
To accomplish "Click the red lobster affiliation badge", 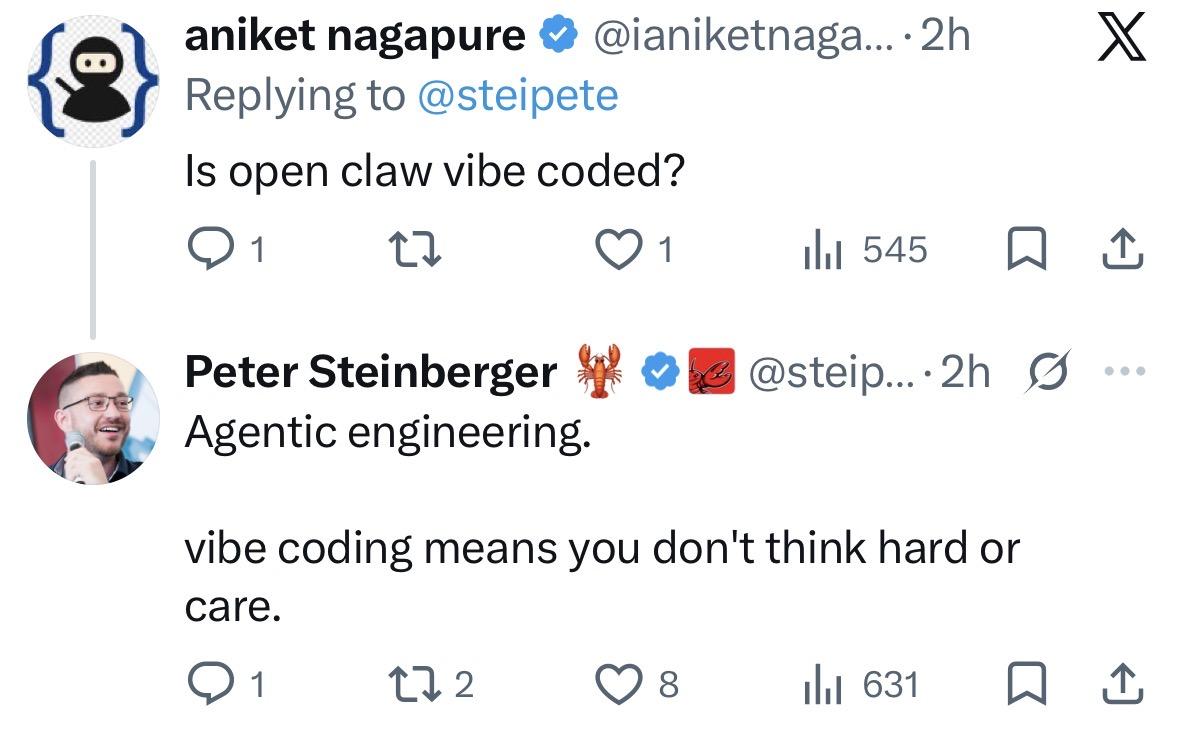I will (x=712, y=372).
